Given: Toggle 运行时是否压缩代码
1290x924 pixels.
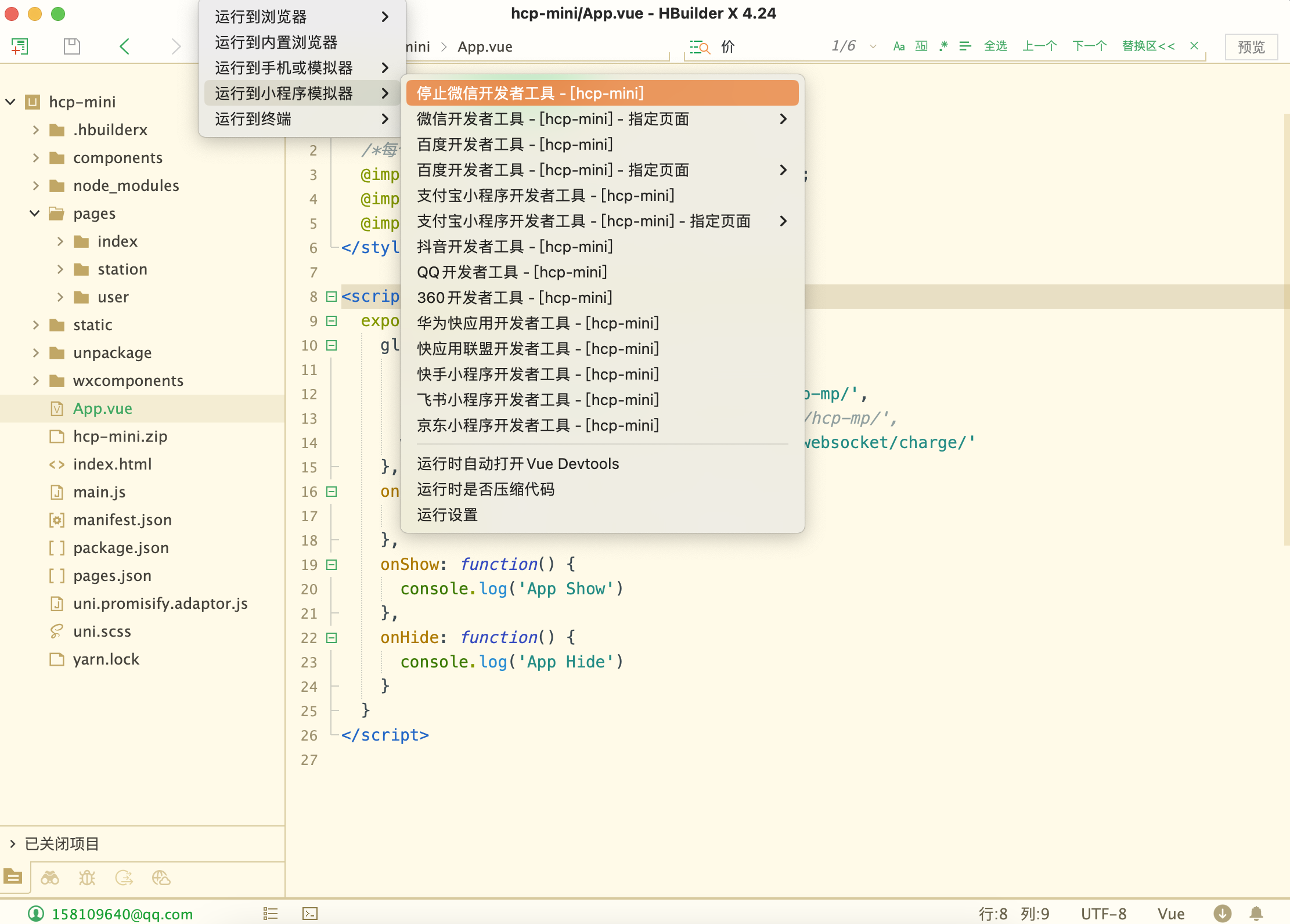Looking at the screenshot, I should [x=603, y=489].
